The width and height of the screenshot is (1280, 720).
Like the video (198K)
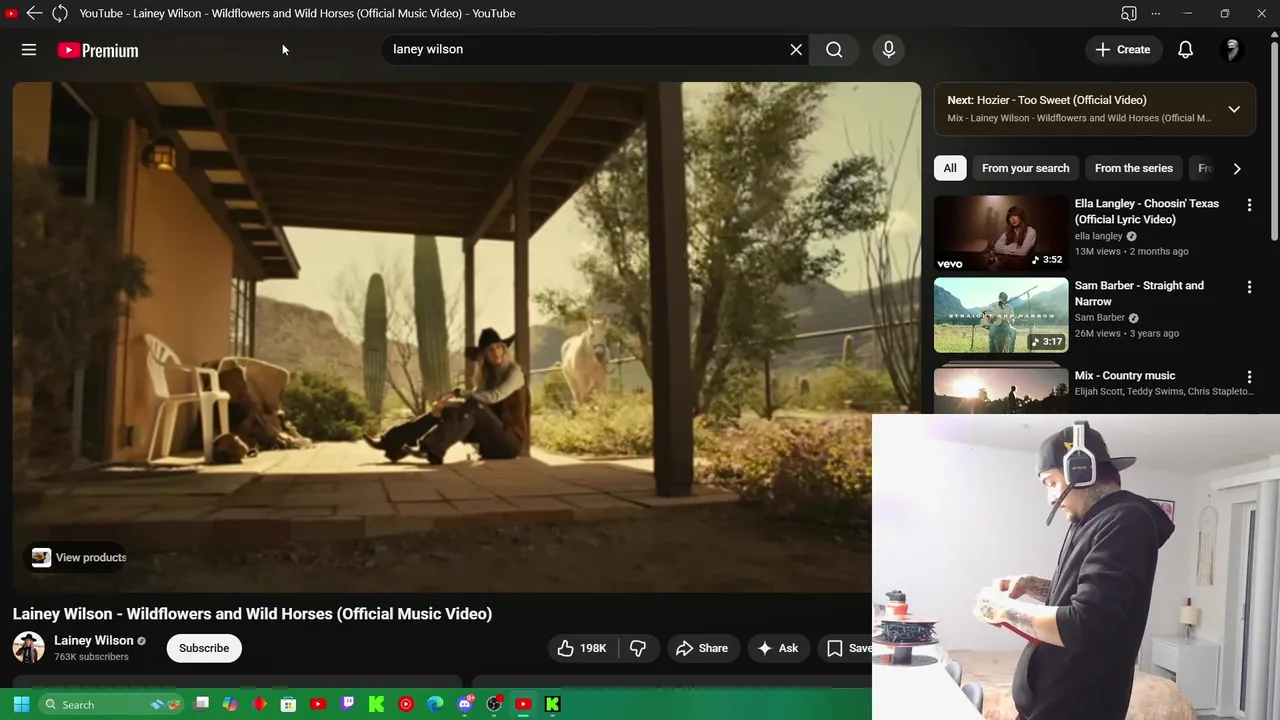[583, 648]
